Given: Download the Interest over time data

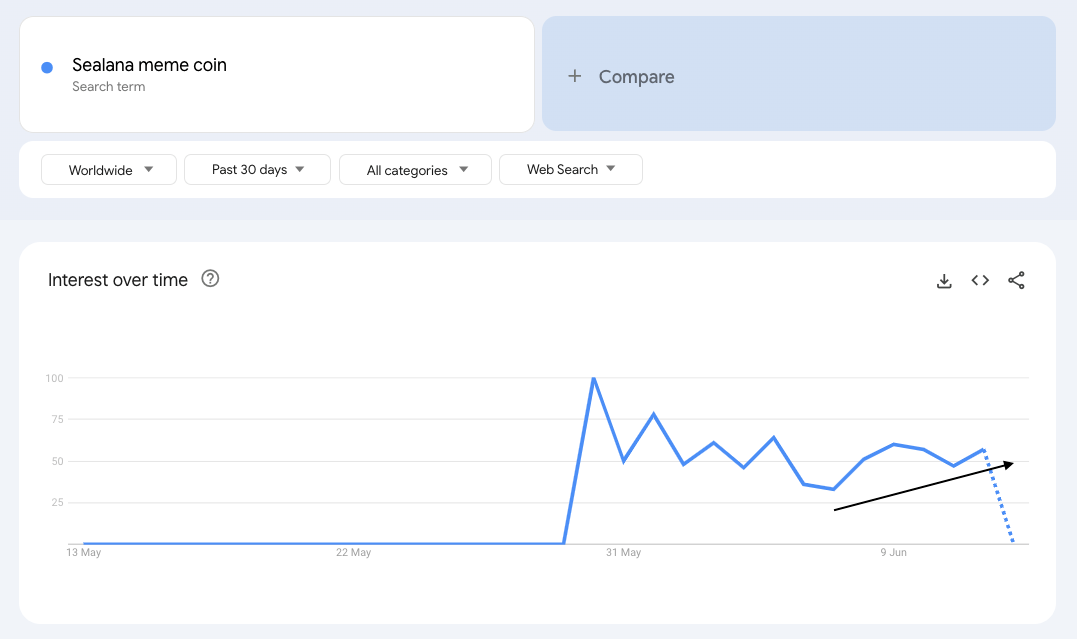Looking at the screenshot, I should 944,281.
